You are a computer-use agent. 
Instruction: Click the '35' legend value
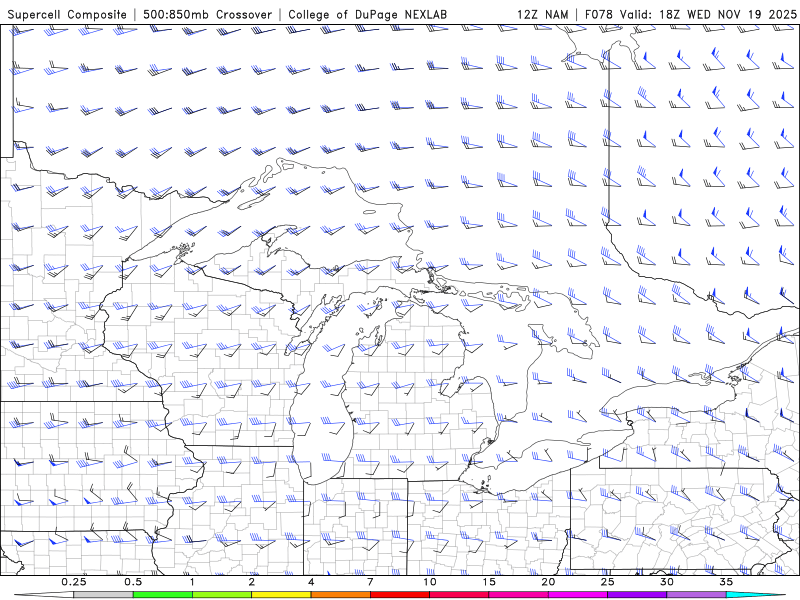(x=726, y=582)
